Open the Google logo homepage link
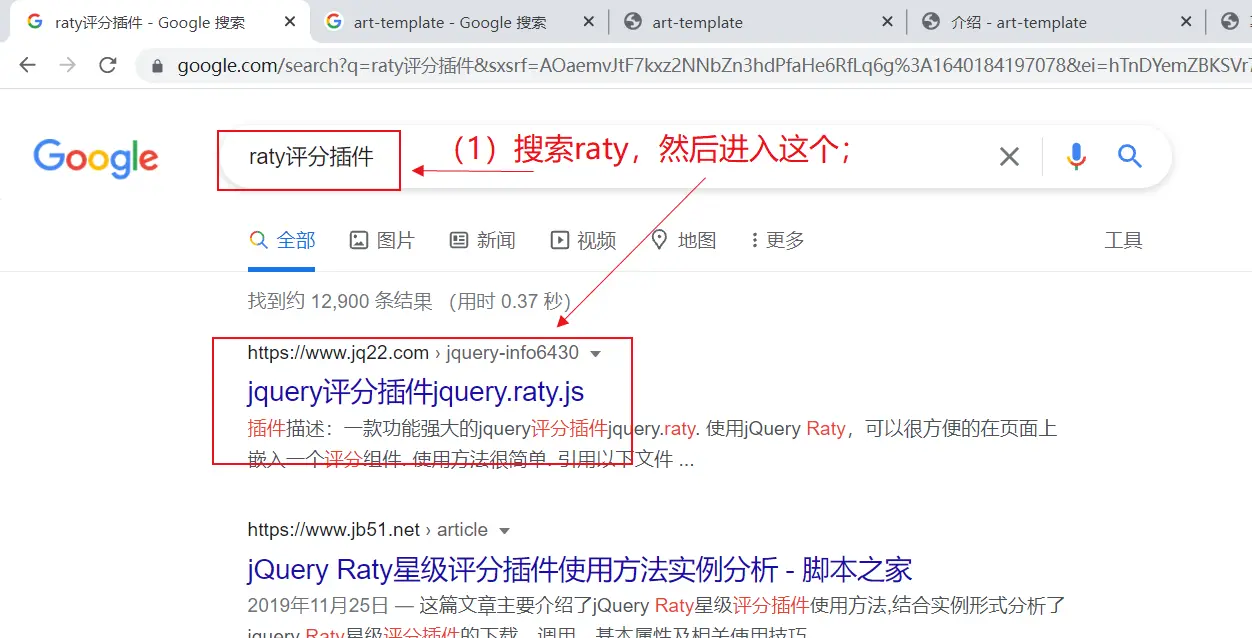 96,158
